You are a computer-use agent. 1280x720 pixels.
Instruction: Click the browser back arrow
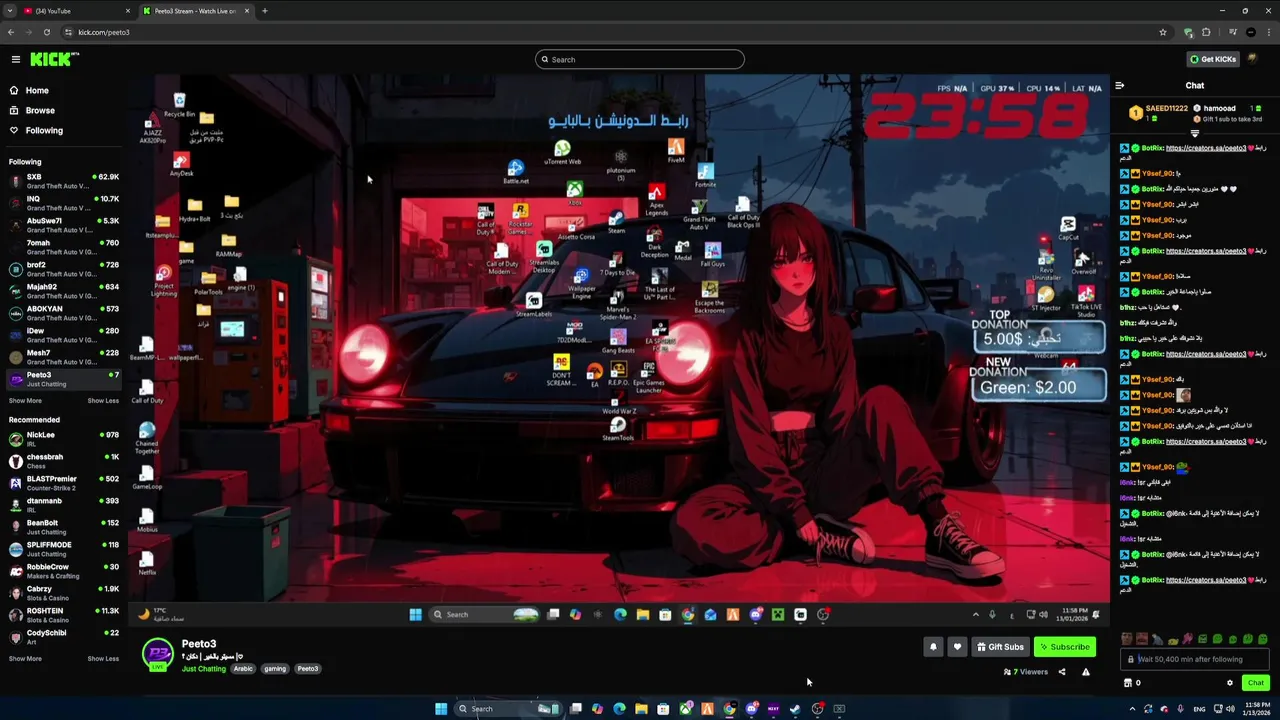click(11, 32)
